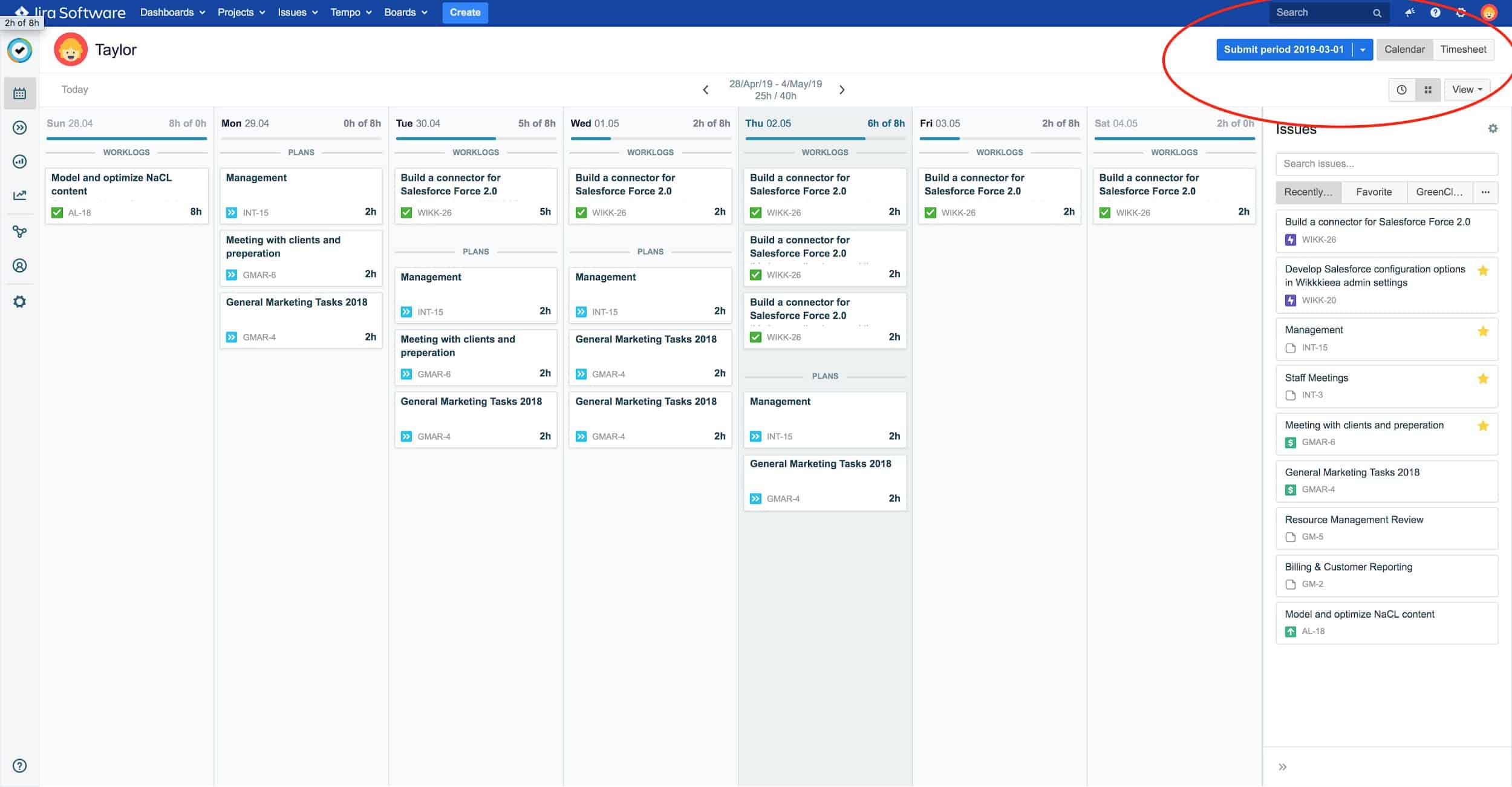Screen dimensions: 1512x787
Task: Open Tempo settings via the gear icon
Action: [19, 301]
